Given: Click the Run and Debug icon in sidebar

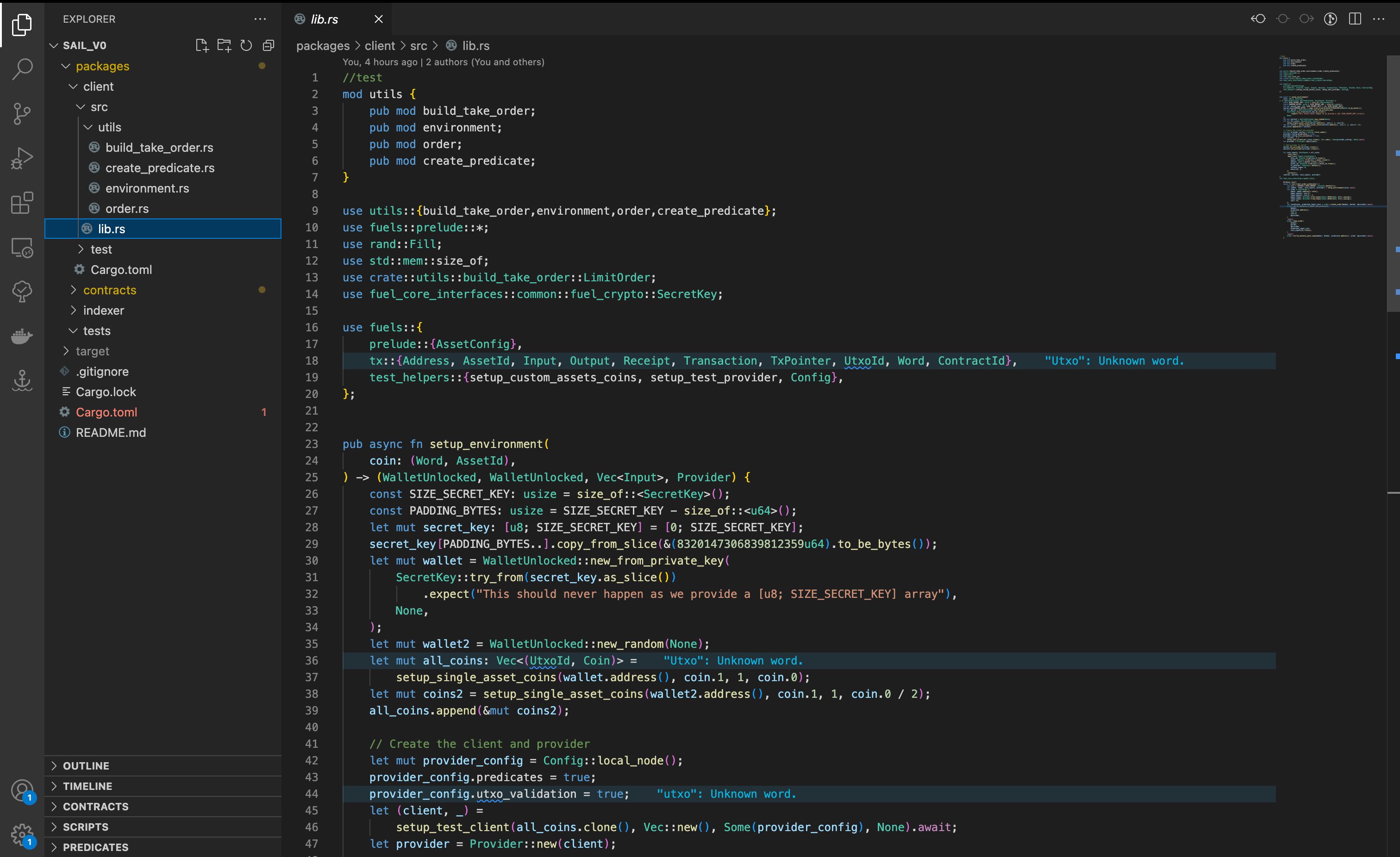Looking at the screenshot, I should click(x=22, y=158).
